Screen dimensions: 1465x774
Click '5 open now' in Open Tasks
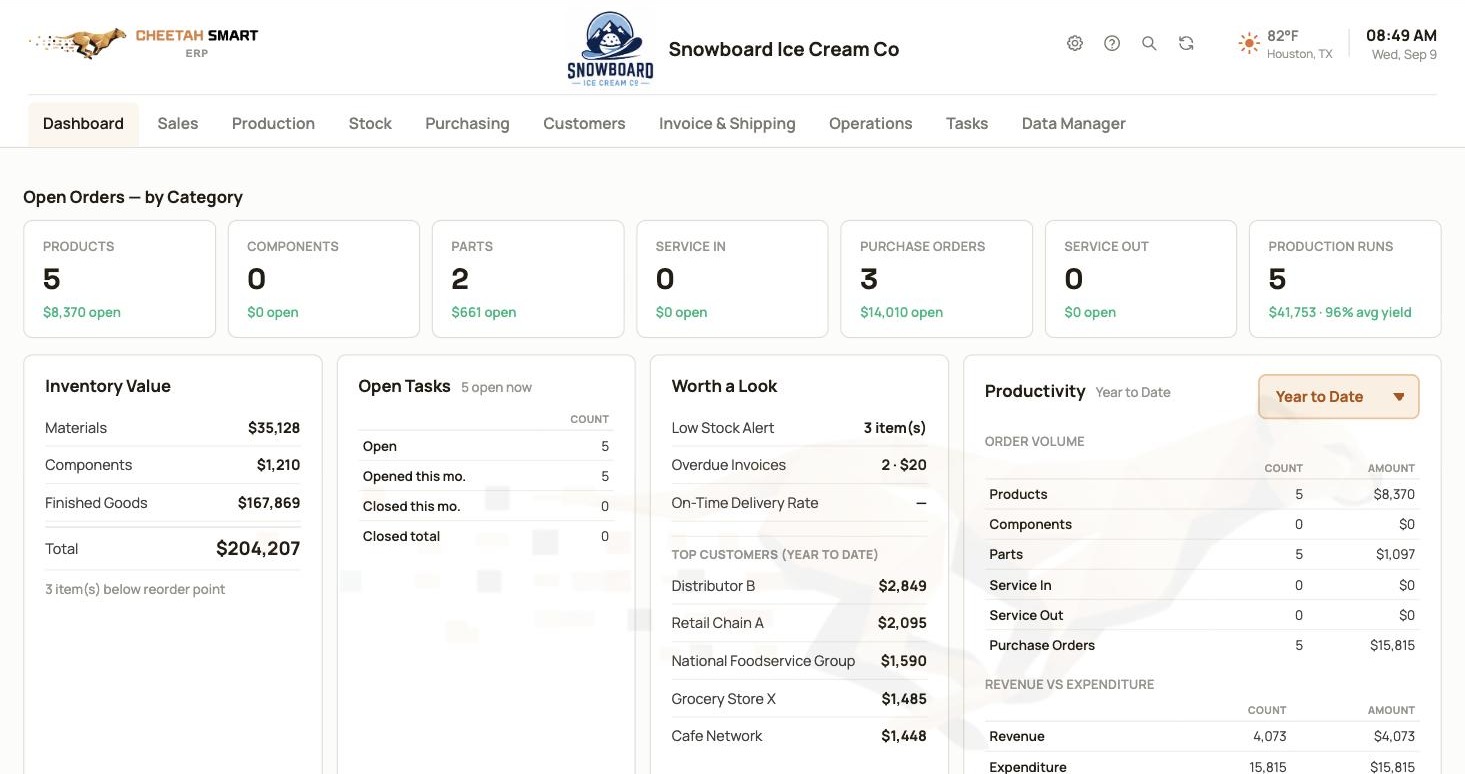(496, 387)
